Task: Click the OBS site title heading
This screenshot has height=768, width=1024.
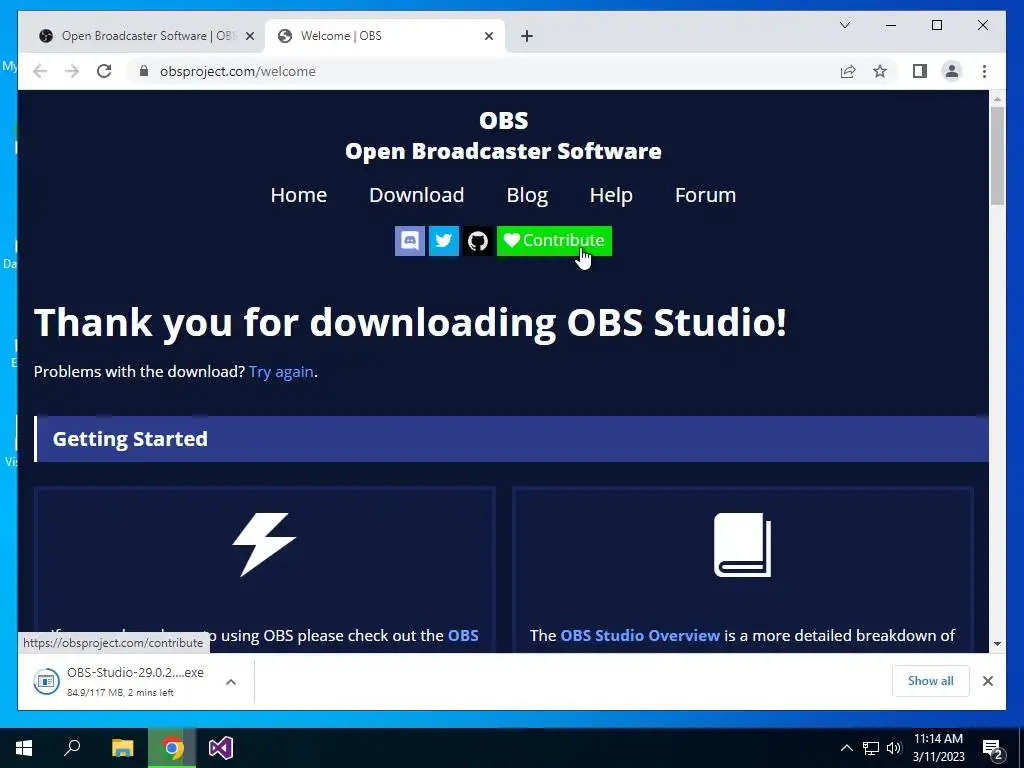Action: click(504, 136)
